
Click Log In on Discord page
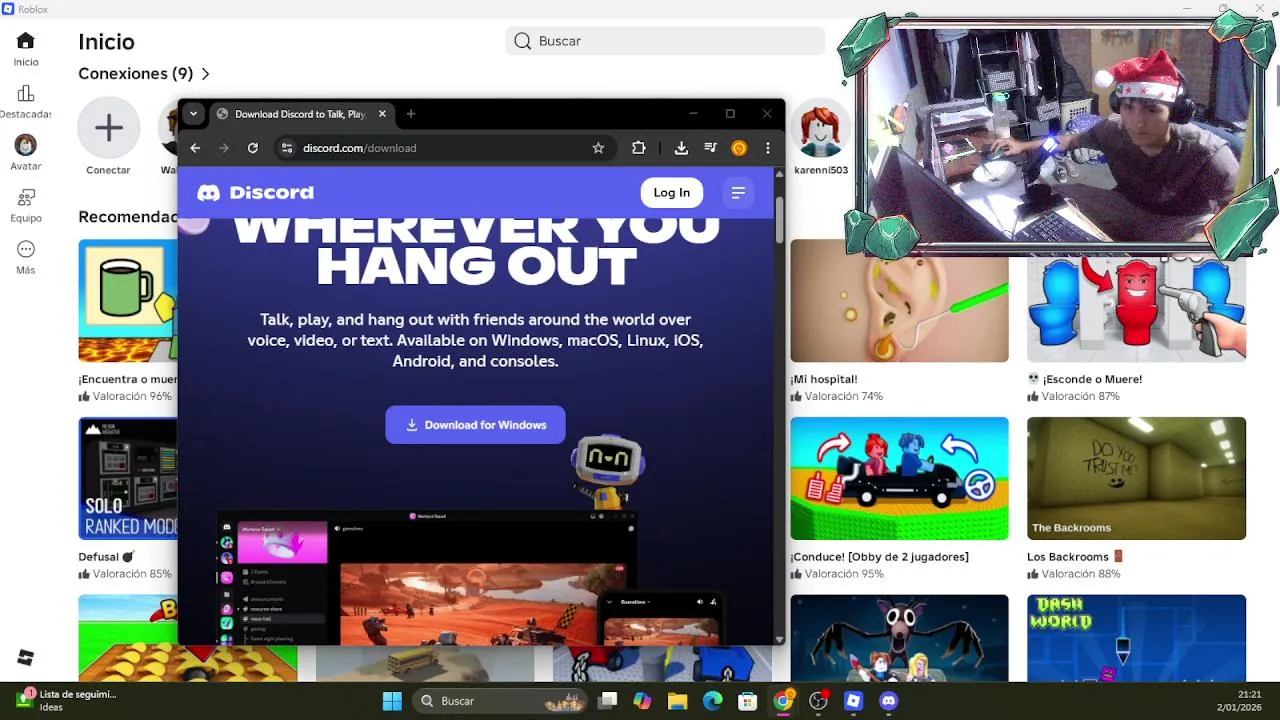[x=672, y=193]
